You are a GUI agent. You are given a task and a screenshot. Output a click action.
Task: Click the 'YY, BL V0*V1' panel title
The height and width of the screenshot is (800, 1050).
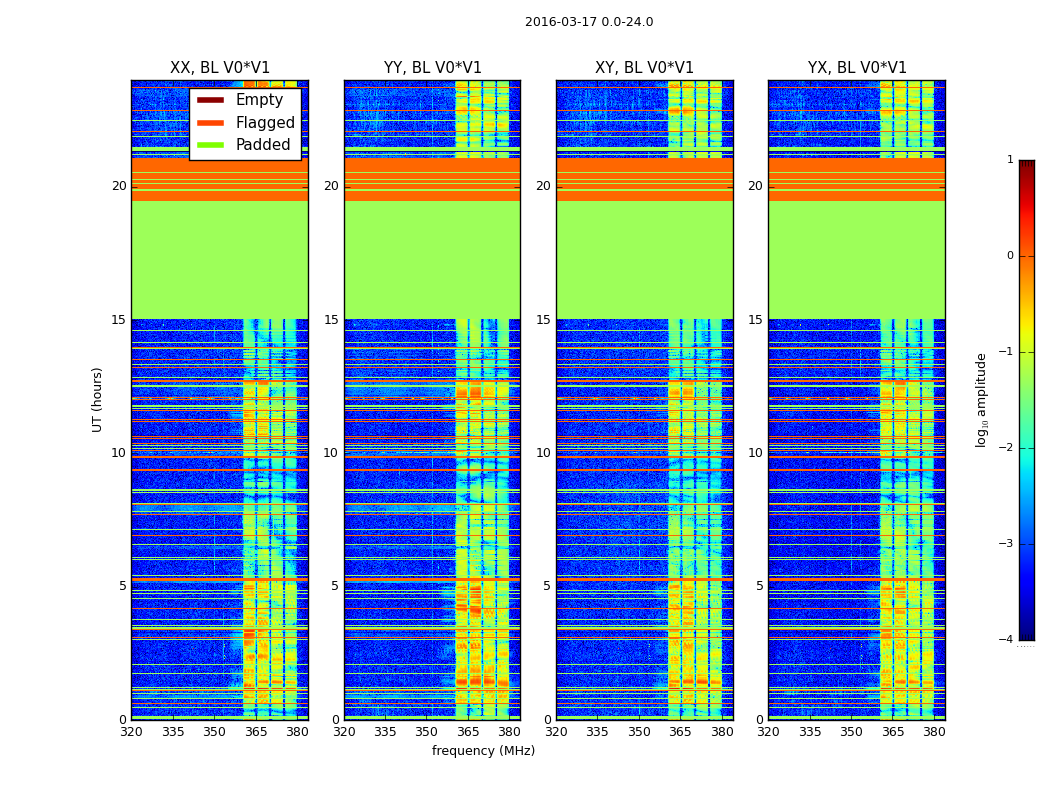point(433,68)
